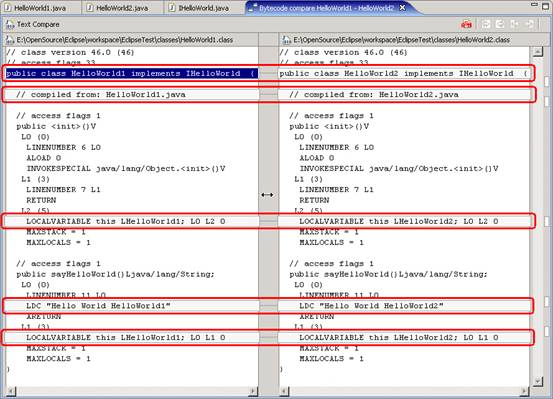Maximize the editor area with the top-right maximize icon

pos(546,6)
